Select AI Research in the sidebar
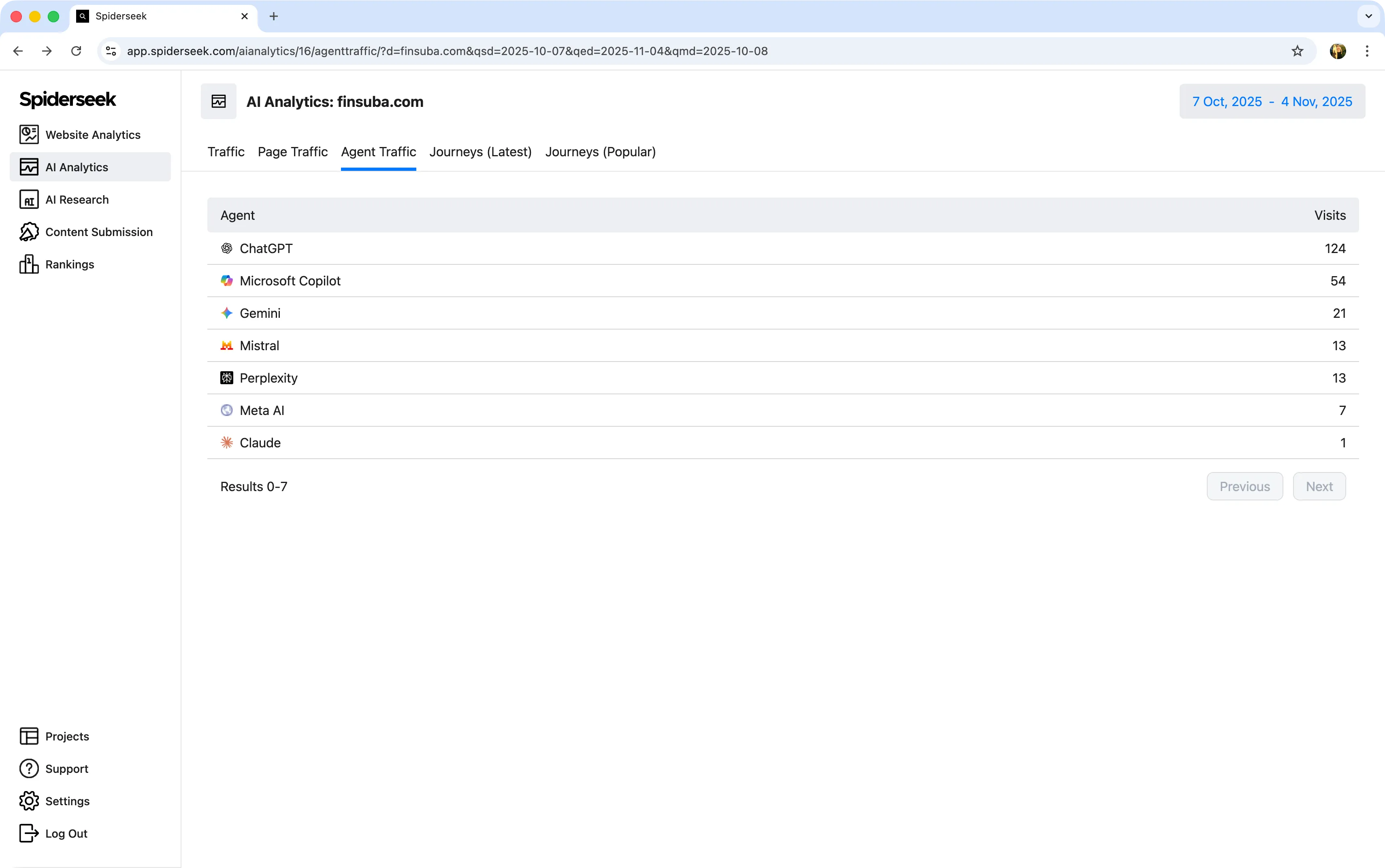1385x868 pixels. click(77, 199)
